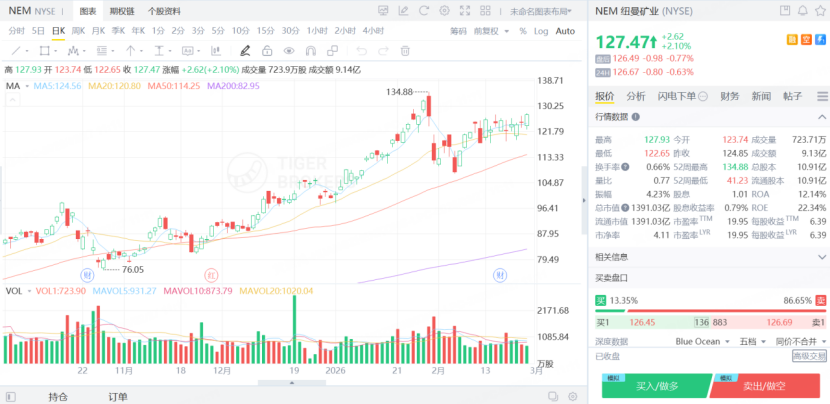830x404 pixels.
Task: Toggle Log scale
Action: pyautogui.click(x=541, y=31)
